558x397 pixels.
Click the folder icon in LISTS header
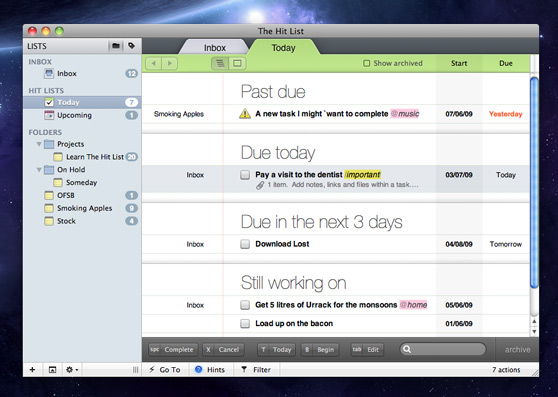click(x=116, y=46)
